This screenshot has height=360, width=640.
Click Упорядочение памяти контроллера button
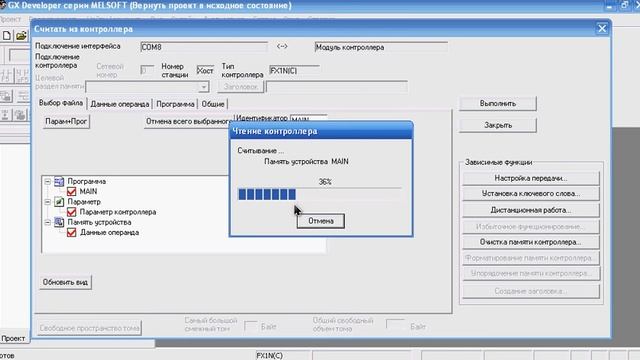[531, 273]
